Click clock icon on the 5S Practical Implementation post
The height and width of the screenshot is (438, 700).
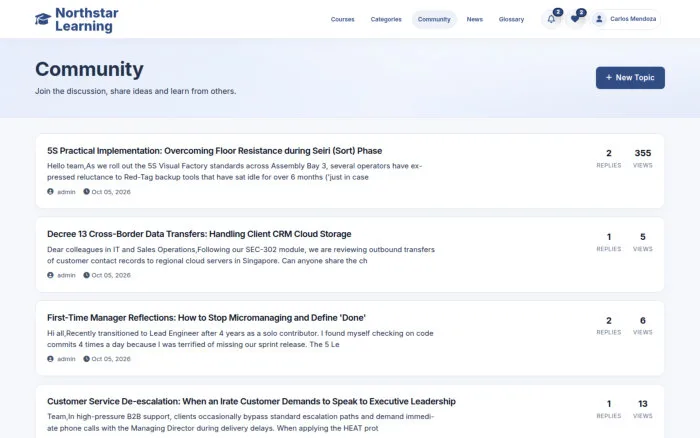86,192
